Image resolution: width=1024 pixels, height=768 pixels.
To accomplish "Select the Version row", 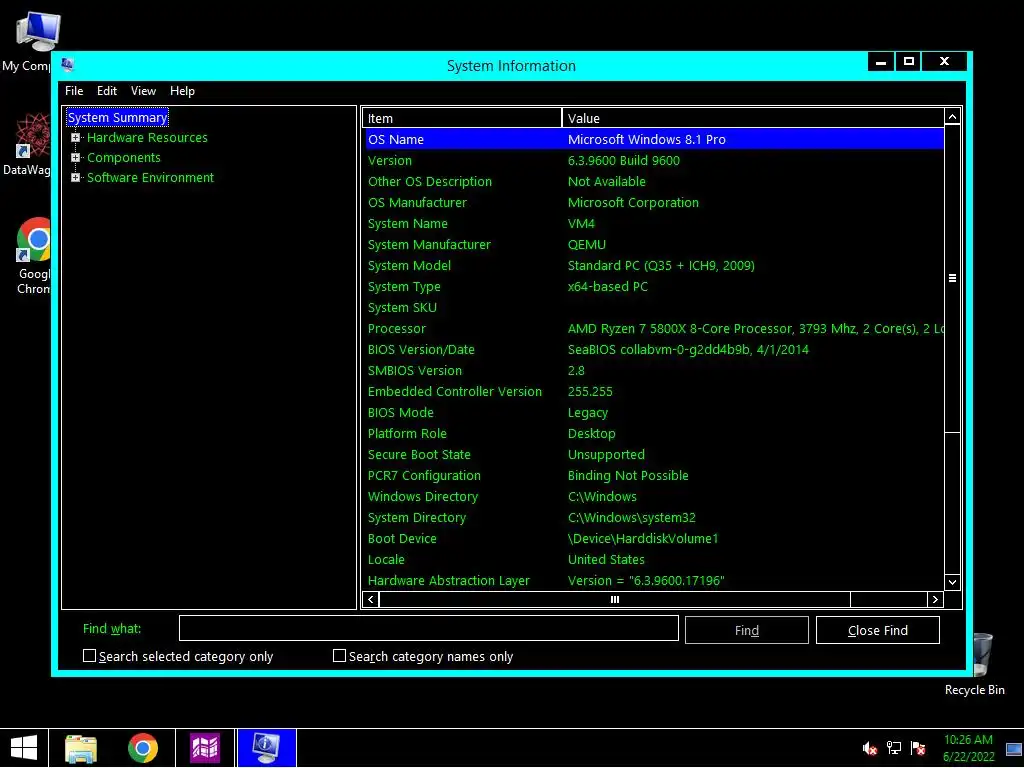I will pyautogui.click(x=654, y=161).
